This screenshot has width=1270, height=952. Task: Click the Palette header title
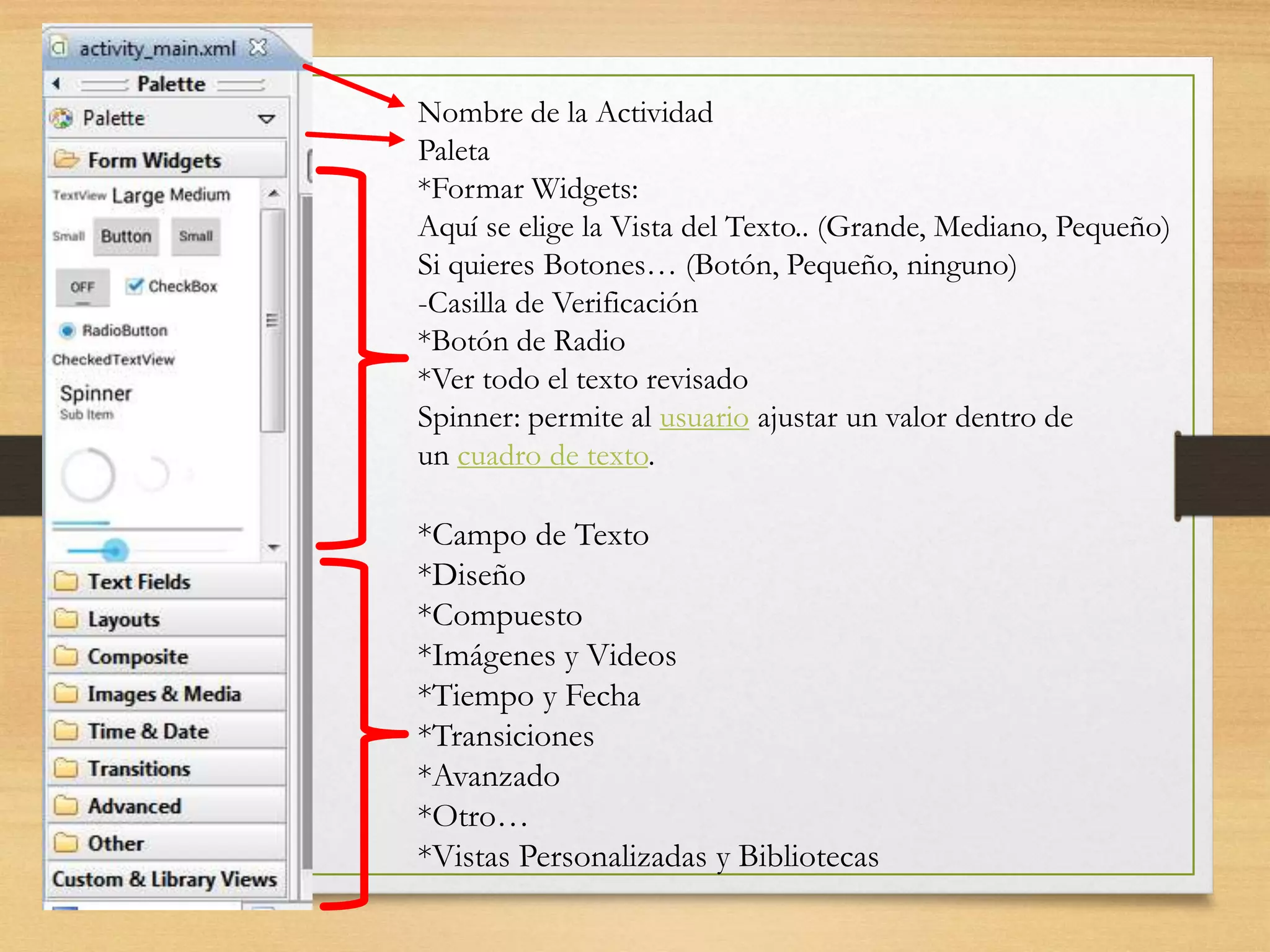click(x=171, y=84)
